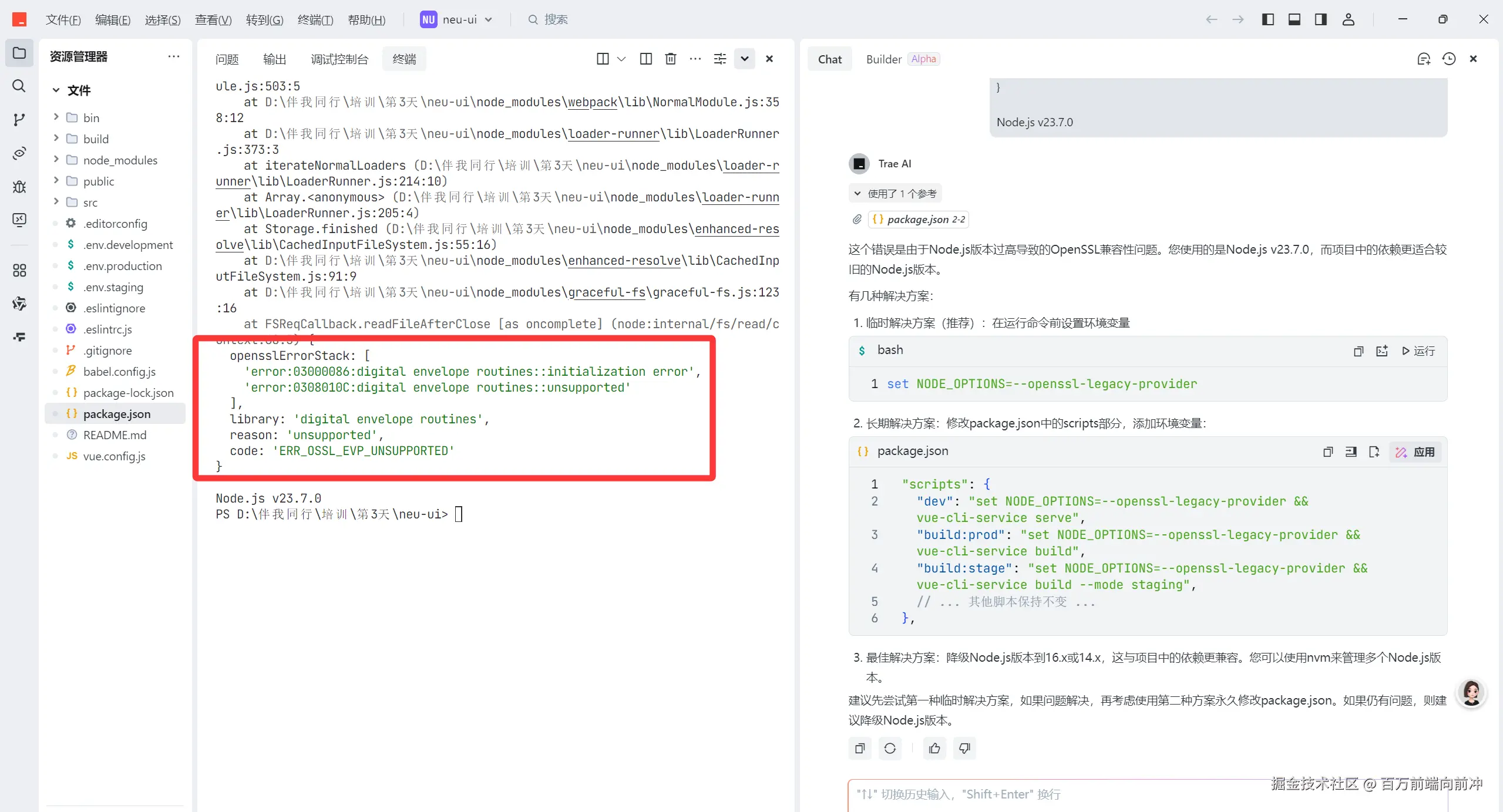This screenshot has height=812, width=1503.
Task: Open the Source Control sidebar icon
Action: (19, 120)
